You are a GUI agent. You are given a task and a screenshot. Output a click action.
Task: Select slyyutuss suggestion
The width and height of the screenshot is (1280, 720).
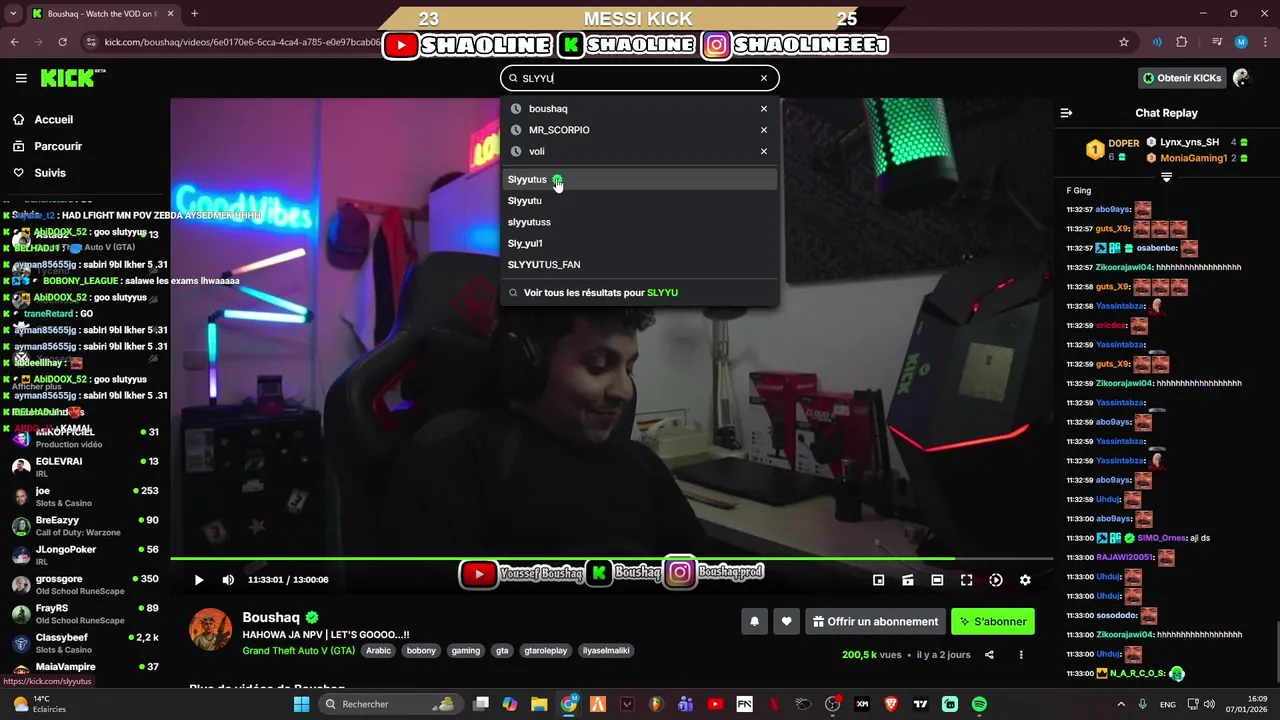point(639,222)
